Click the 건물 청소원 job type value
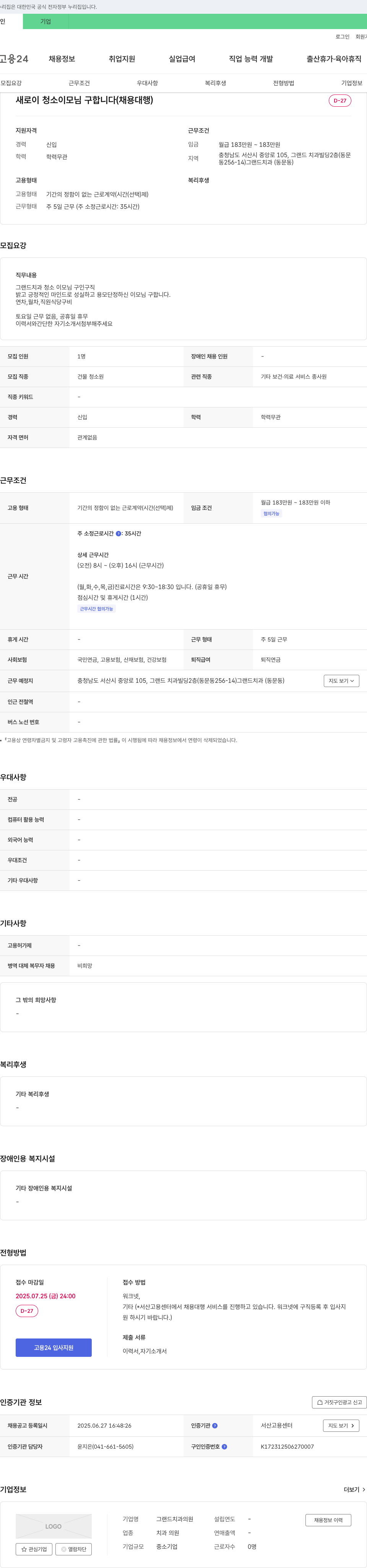The width and height of the screenshot is (367, 1568). (90, 377)
